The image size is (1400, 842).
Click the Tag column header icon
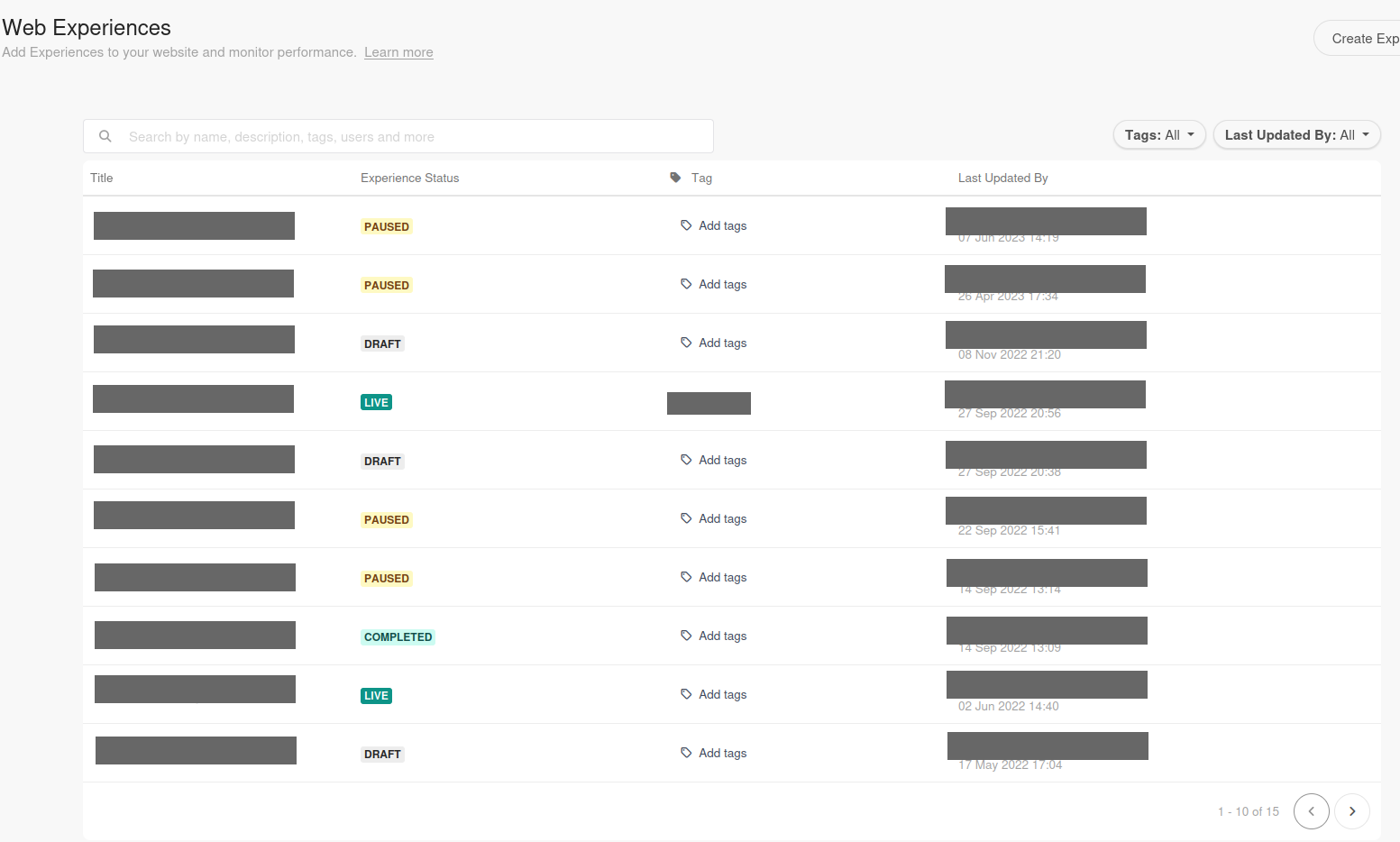[675, 178]
